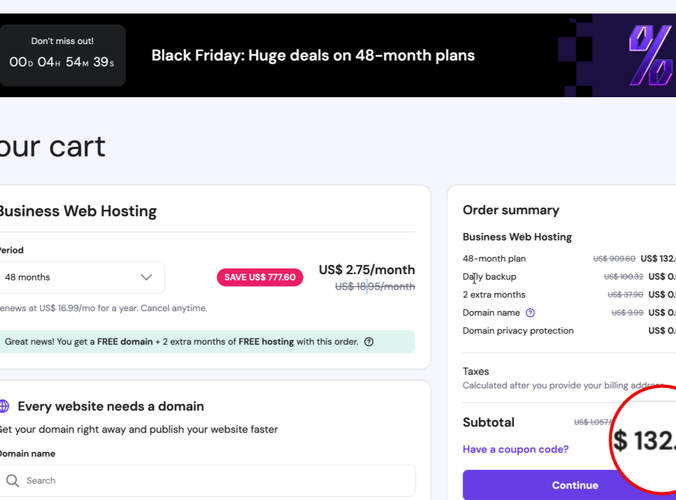Click the pink SAVE US$ 777.60 badge
676x500 pixels.
pos(259,277)
